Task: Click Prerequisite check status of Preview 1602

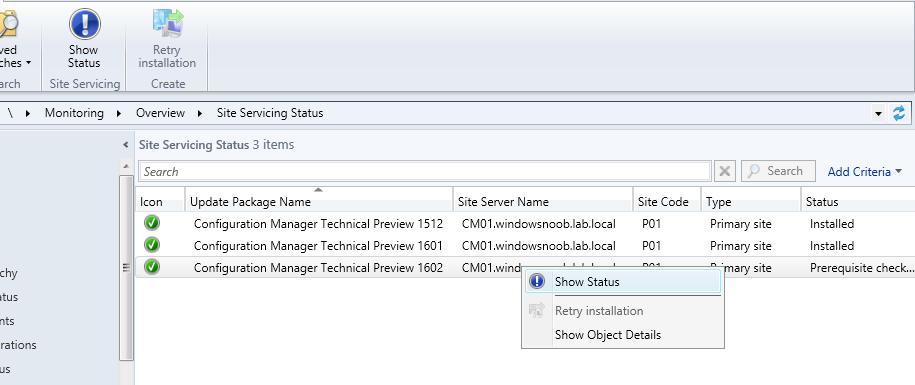Action: pos(862,268)
